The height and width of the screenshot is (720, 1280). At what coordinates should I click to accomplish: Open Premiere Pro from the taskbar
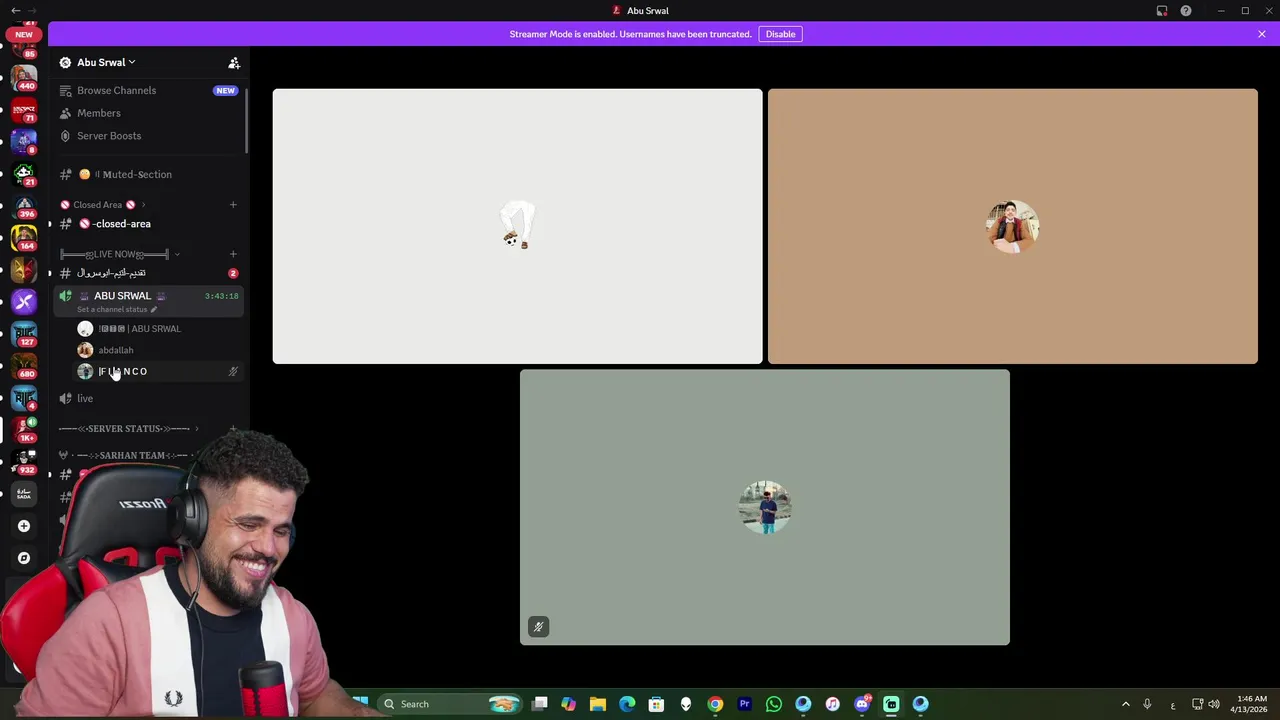(744, 704)
